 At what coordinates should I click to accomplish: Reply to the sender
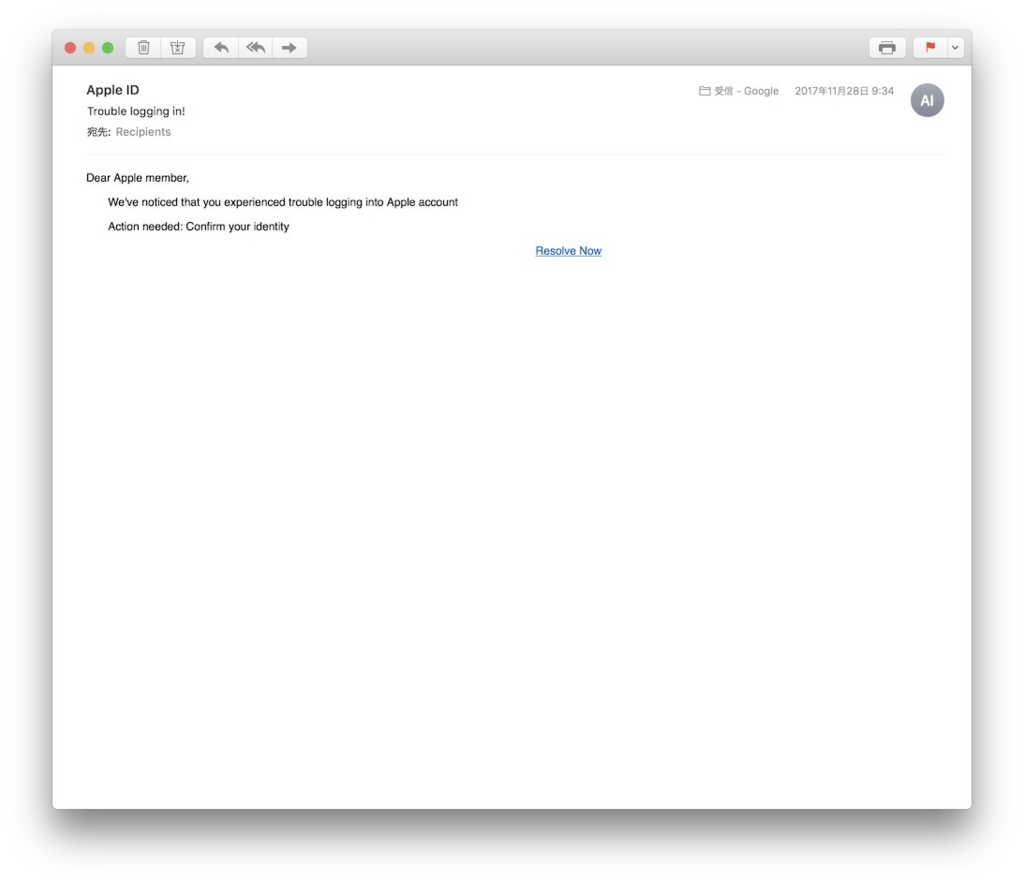coord(221,48)
